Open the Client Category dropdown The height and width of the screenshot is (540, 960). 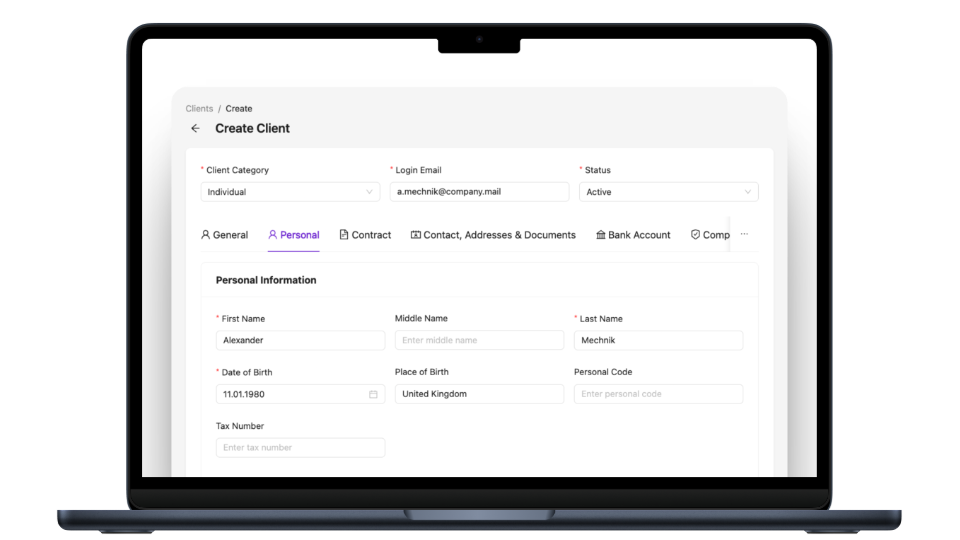pos(290,192)
